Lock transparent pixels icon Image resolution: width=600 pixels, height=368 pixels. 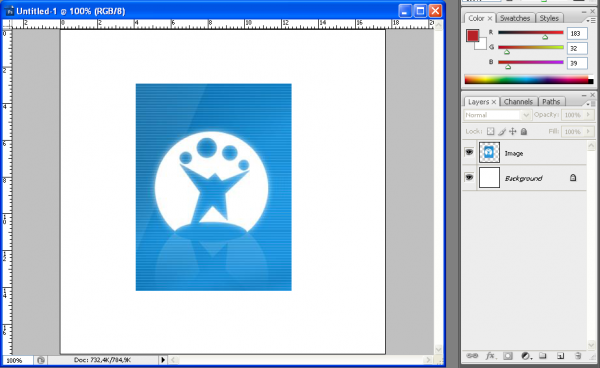(x=490, y=132)
